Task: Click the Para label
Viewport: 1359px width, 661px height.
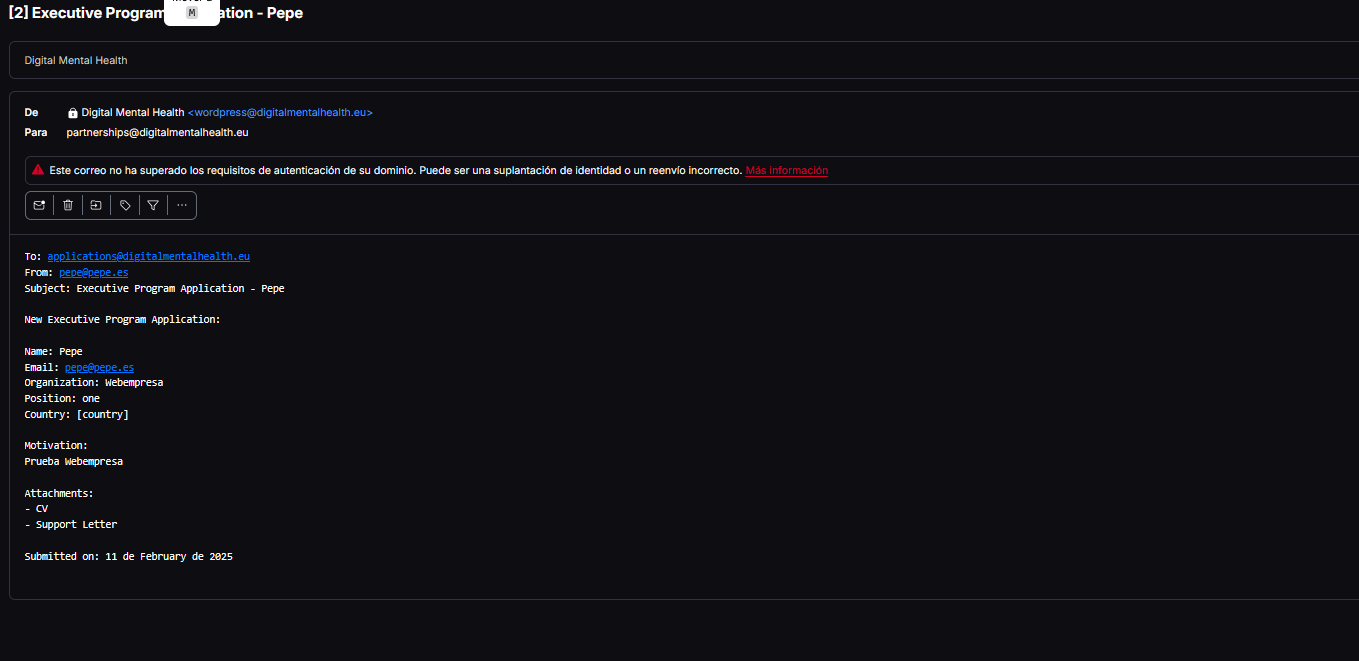Action: click(35, 132)
